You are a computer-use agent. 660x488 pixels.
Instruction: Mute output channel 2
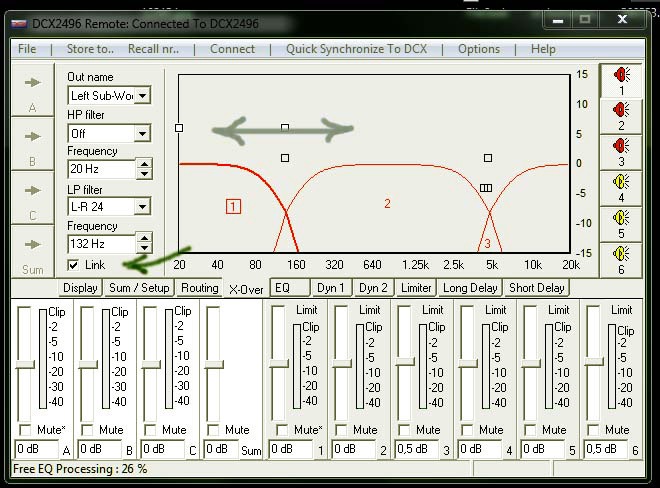(341, 430)
